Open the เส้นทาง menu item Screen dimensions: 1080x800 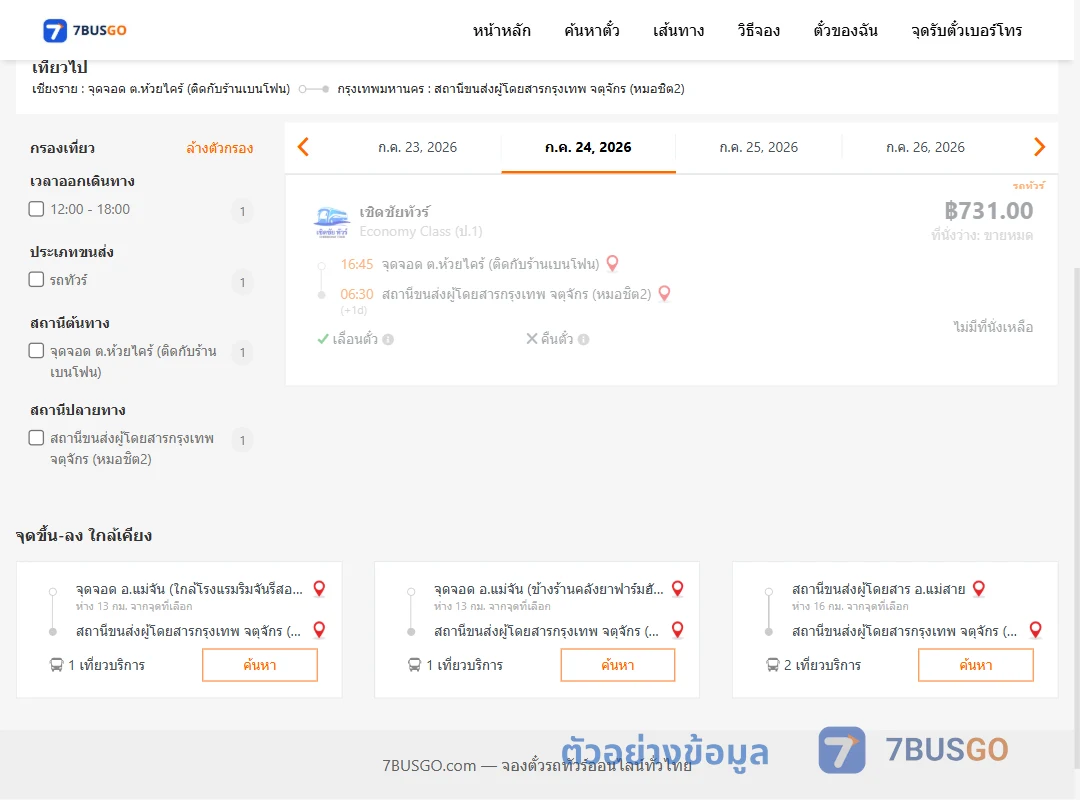[678, 30]
